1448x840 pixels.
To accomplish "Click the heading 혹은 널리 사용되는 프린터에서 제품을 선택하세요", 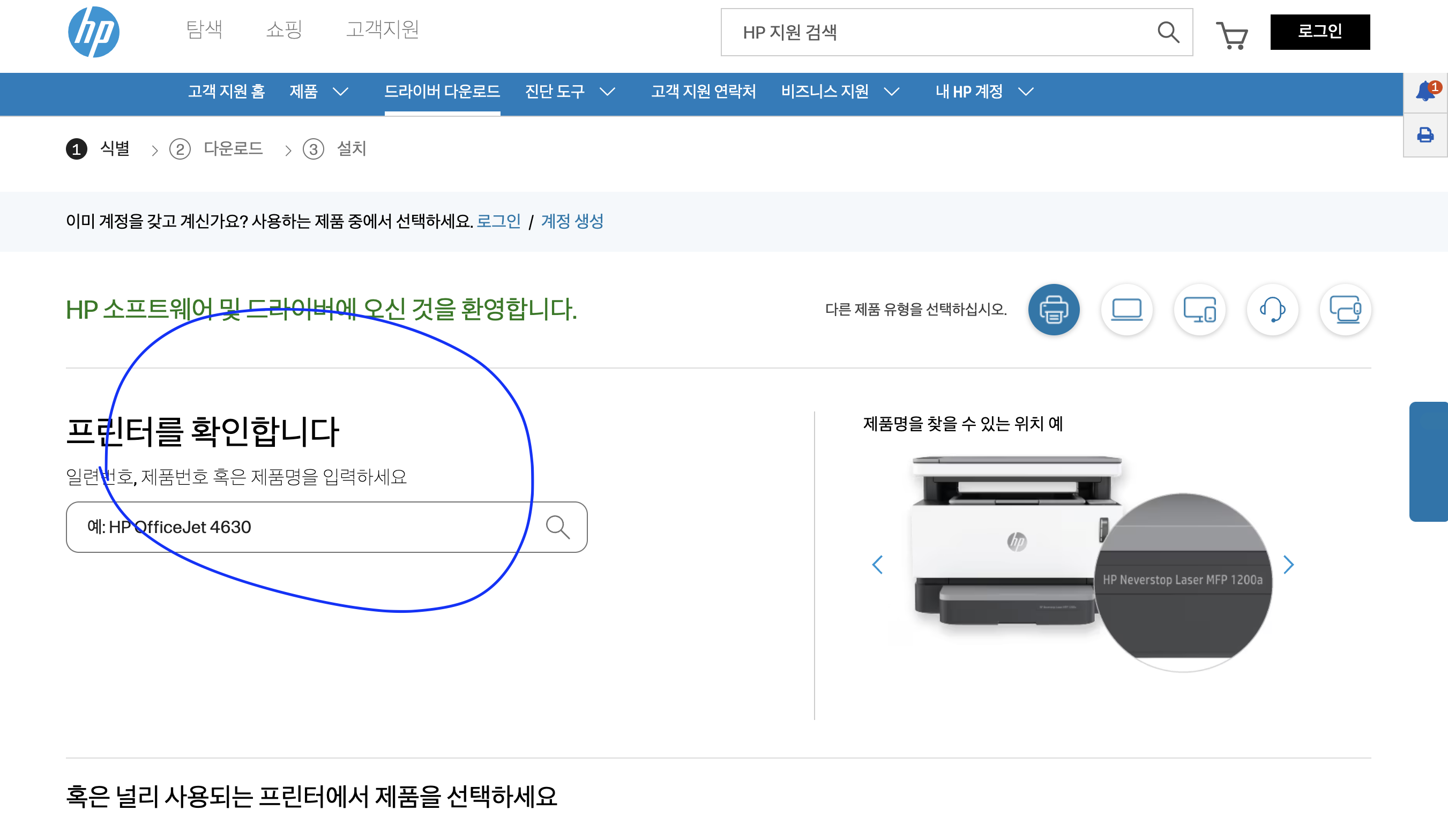I will click(x=311, y=796).
